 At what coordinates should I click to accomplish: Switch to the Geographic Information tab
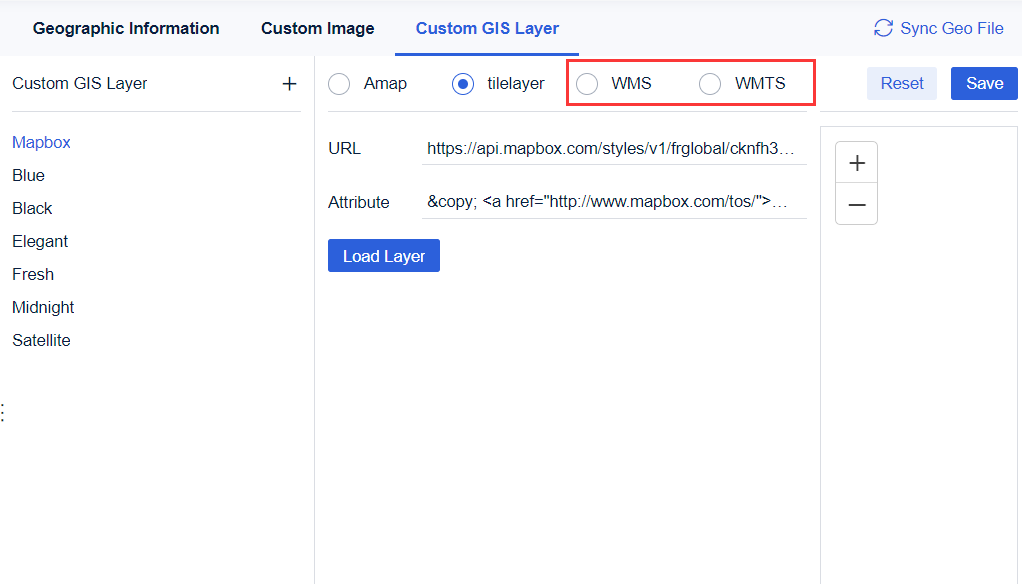coord(126,28)
